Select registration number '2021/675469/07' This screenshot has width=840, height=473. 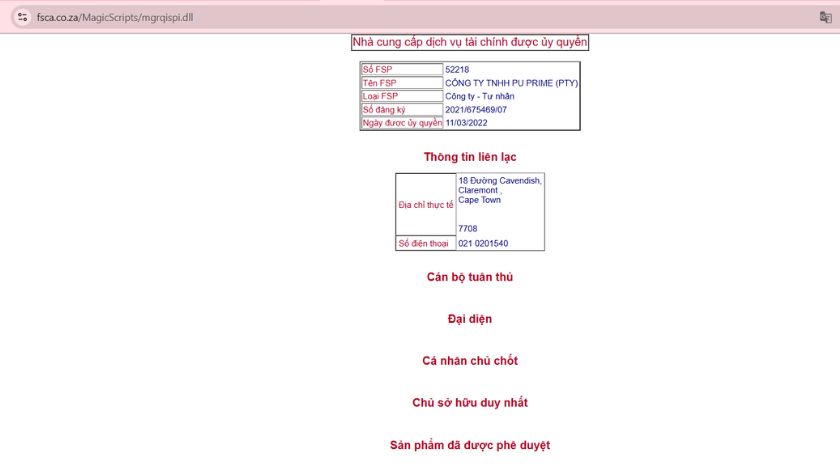click(x=476, y=110)
